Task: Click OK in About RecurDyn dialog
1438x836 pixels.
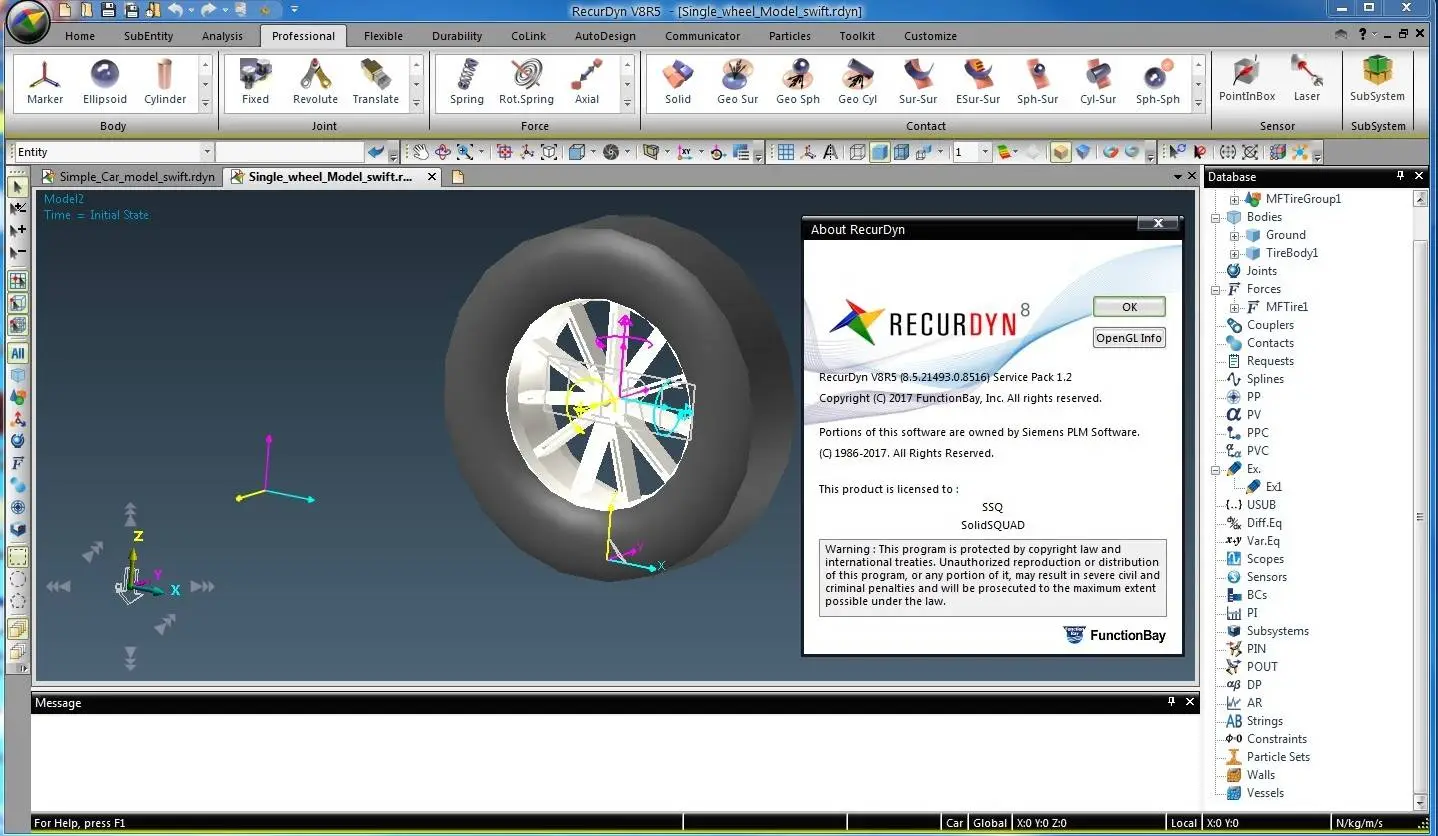Action: pos(1129,307)
